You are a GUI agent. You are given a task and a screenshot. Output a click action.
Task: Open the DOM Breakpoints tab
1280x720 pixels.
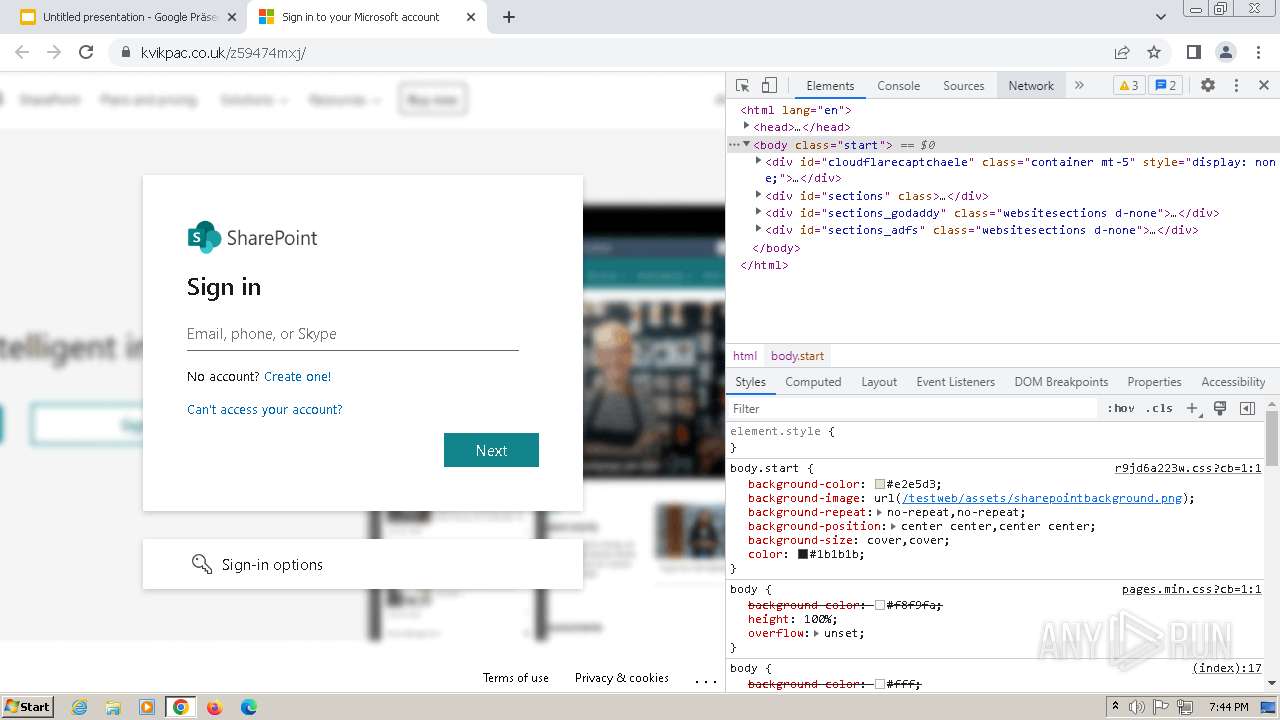[1061, 382]
